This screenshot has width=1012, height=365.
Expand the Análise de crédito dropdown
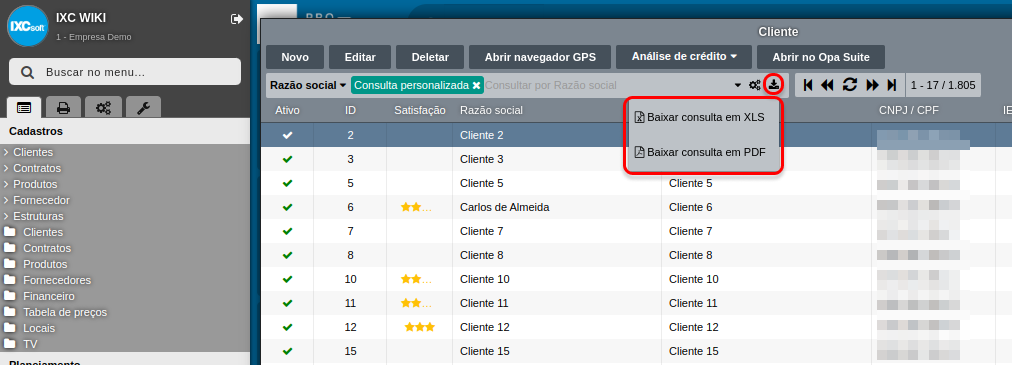[684, 57]
